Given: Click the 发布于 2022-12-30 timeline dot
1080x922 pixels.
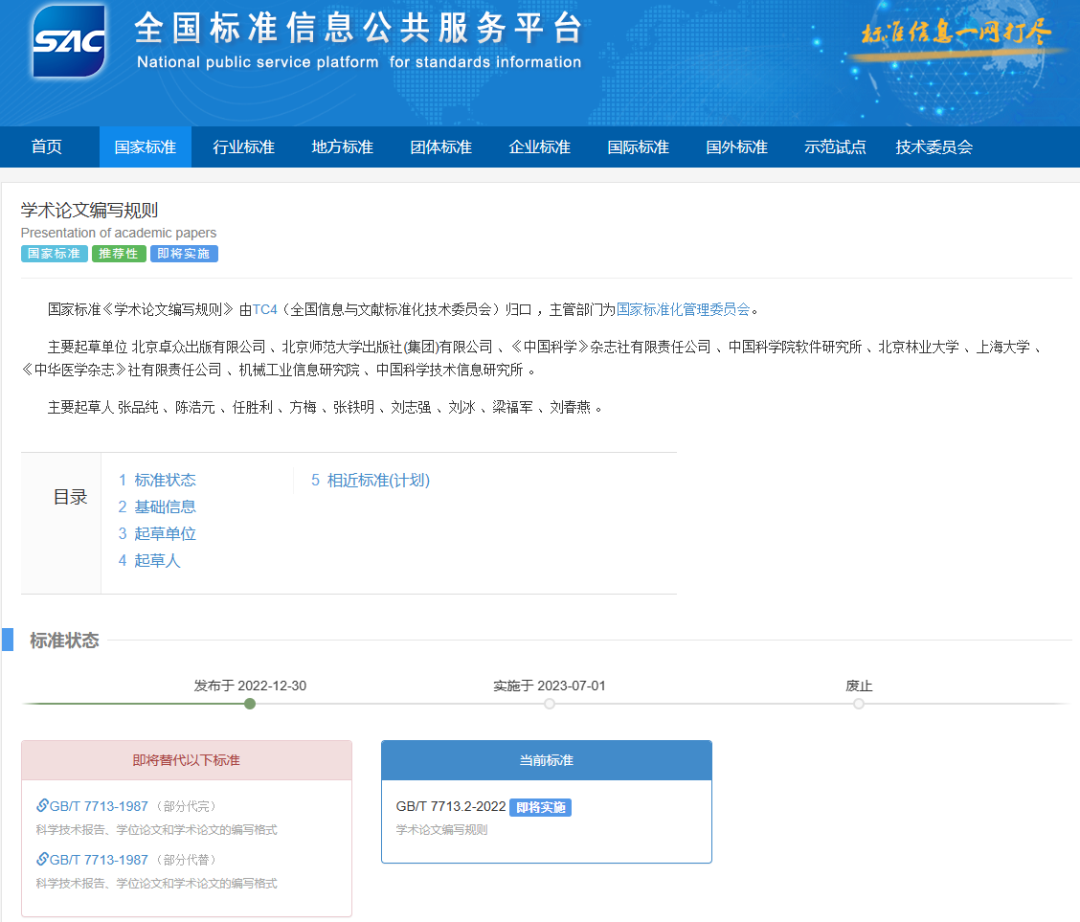Looking at the screenshot, I should coord(250,704).
